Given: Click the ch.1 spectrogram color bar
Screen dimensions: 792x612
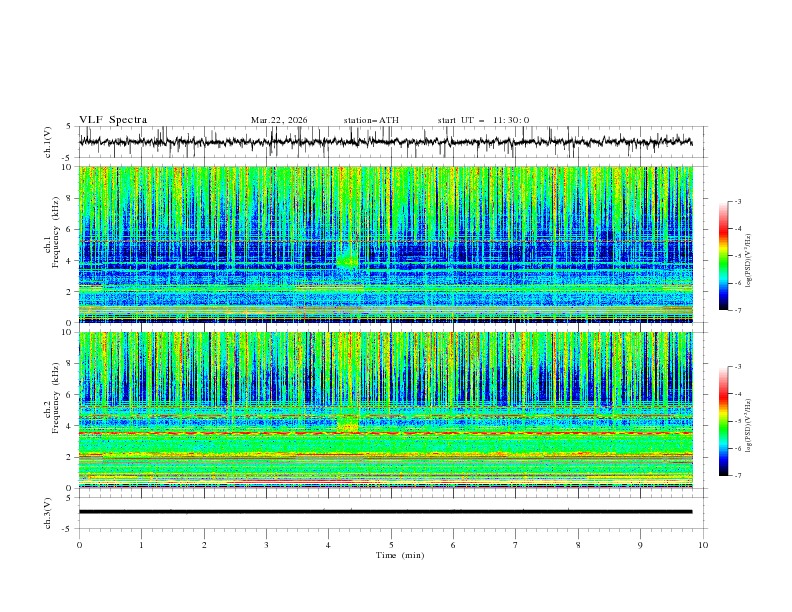Looking at the screenshot, I should (x=723, y=256).
